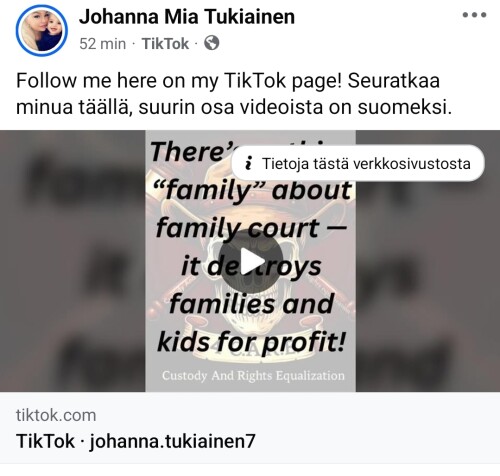Click the TikTok source label beside timestamp
The image size is (500, 476).
(165, 44)
